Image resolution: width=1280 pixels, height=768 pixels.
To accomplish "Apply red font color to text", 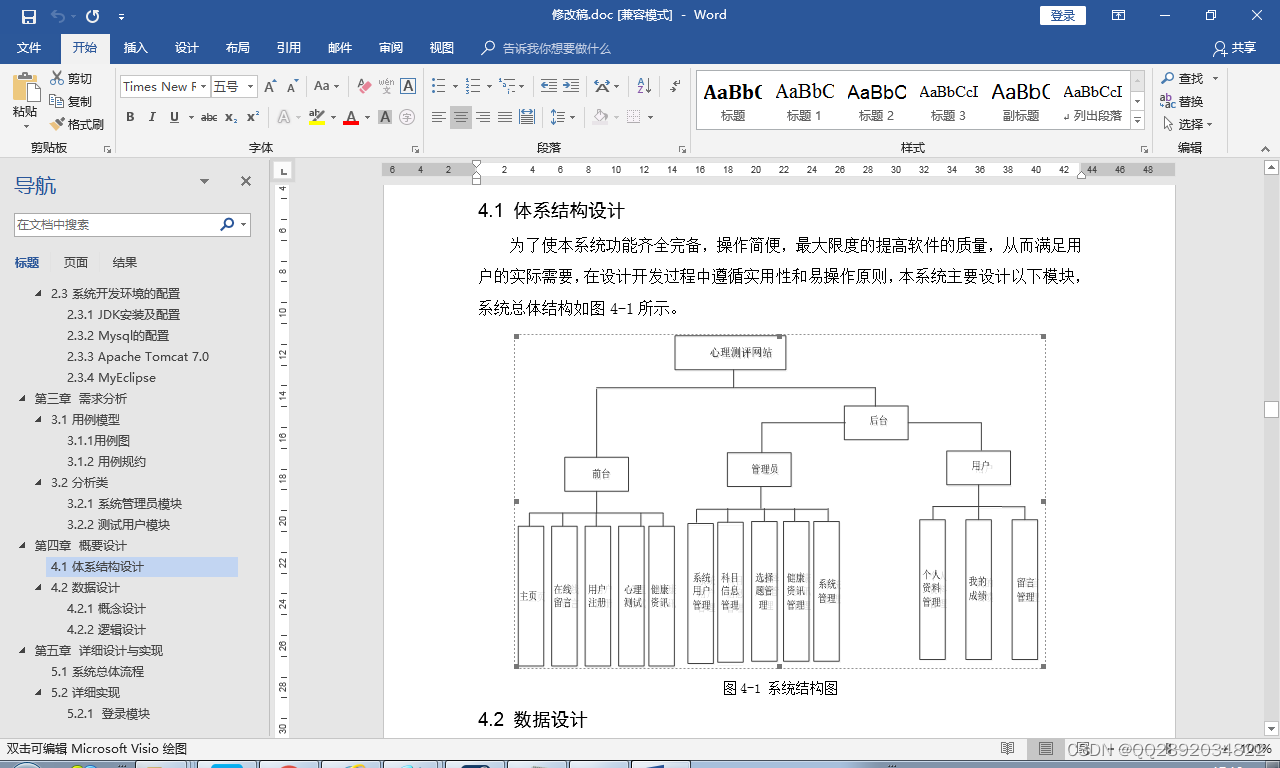I will coord(351,117).
